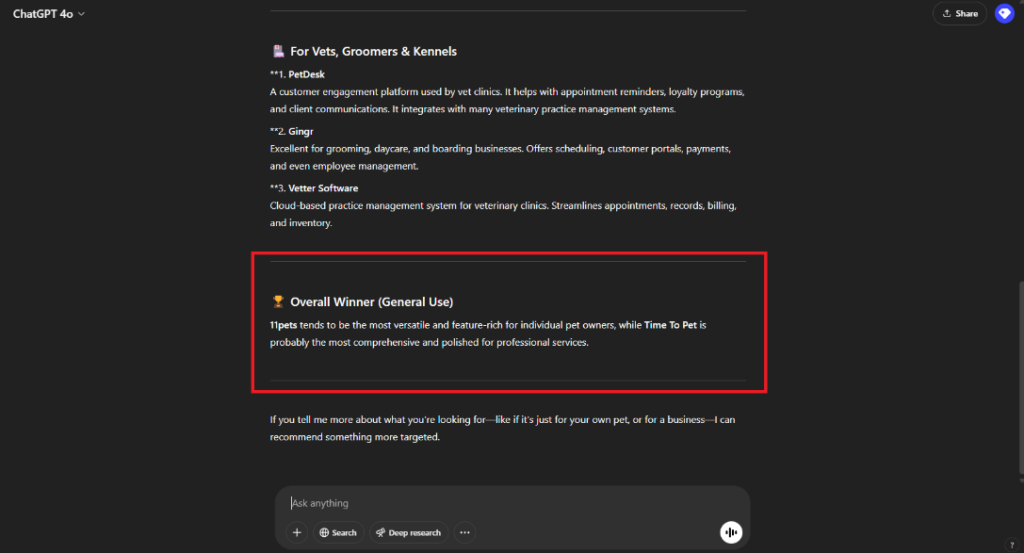Toggle the Search tool button

[338, 533]
